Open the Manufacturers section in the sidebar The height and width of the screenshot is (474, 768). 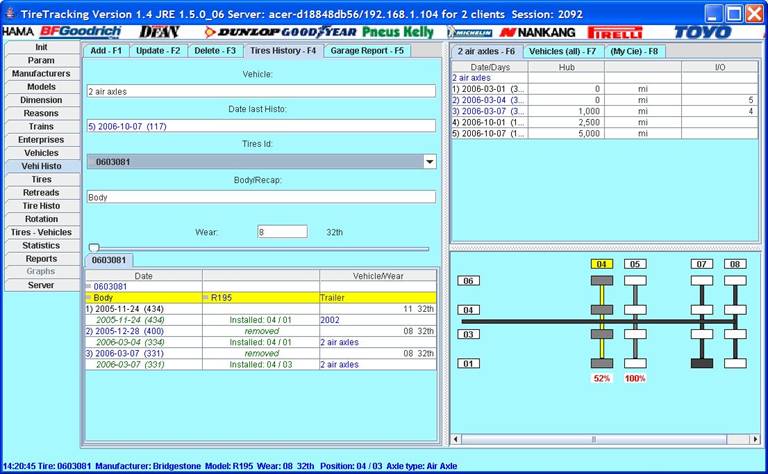(41, 74)
